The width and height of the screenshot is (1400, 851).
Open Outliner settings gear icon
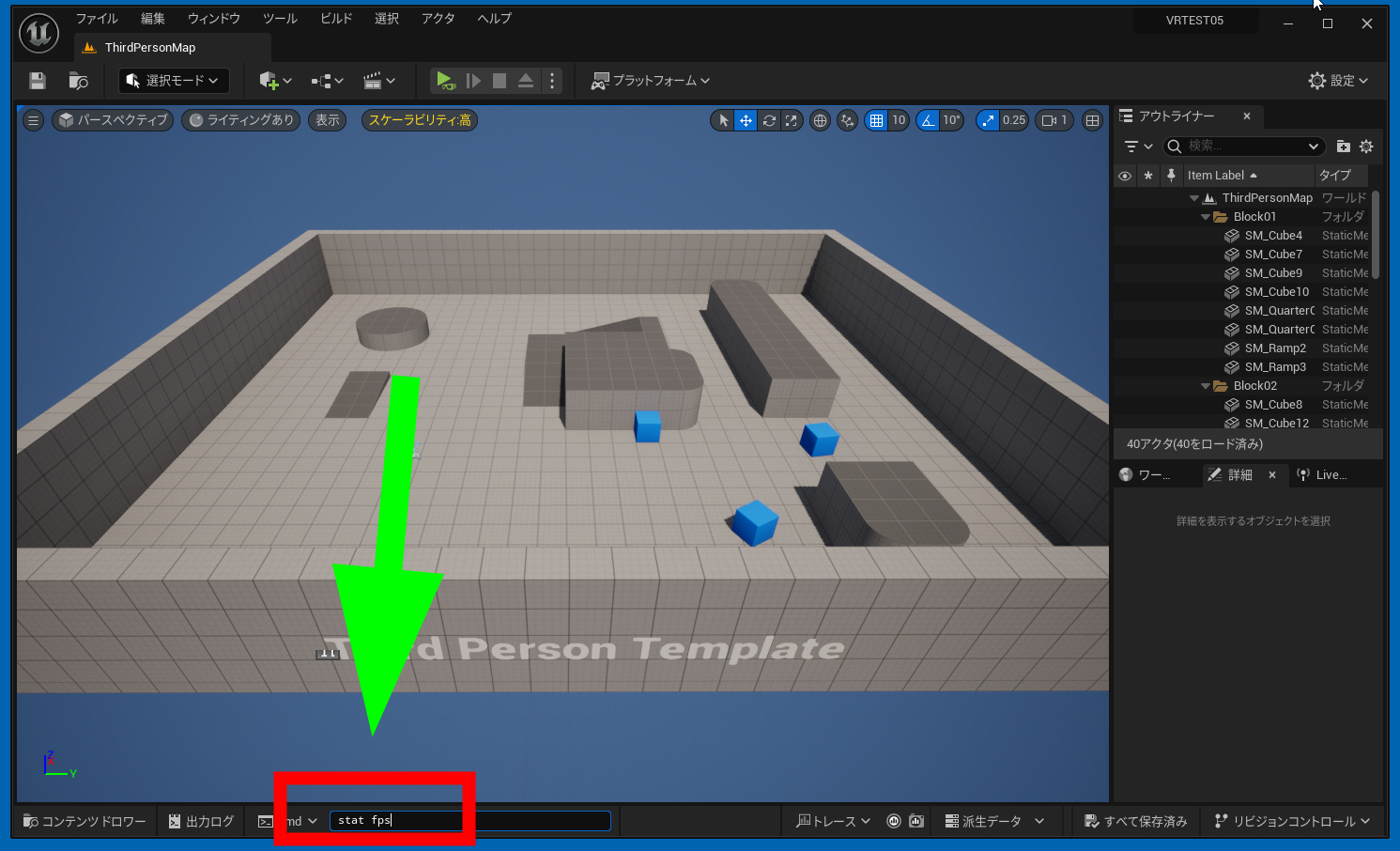pos(1366,147)
